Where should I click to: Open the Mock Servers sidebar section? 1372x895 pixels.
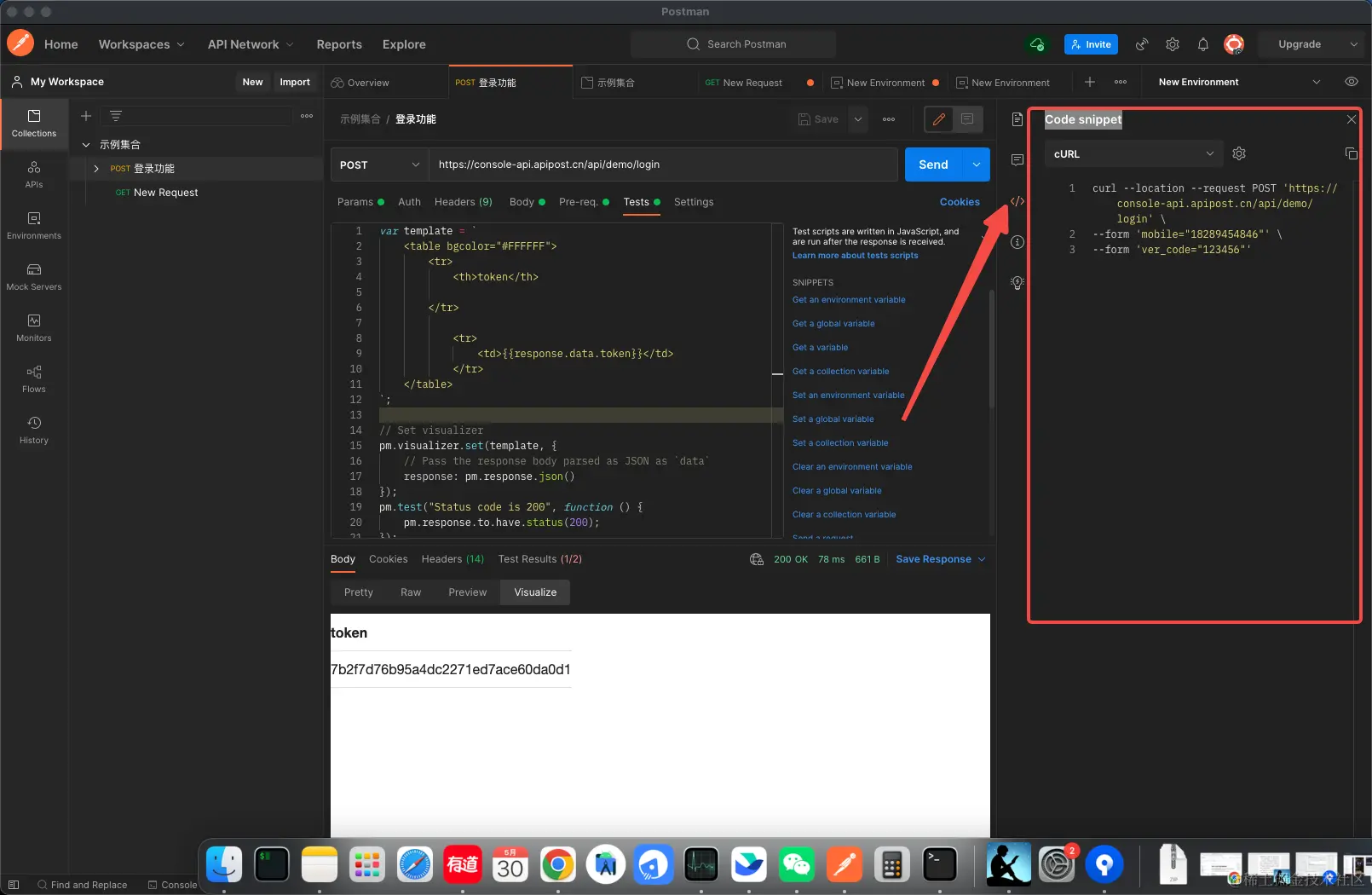(34, 277)
